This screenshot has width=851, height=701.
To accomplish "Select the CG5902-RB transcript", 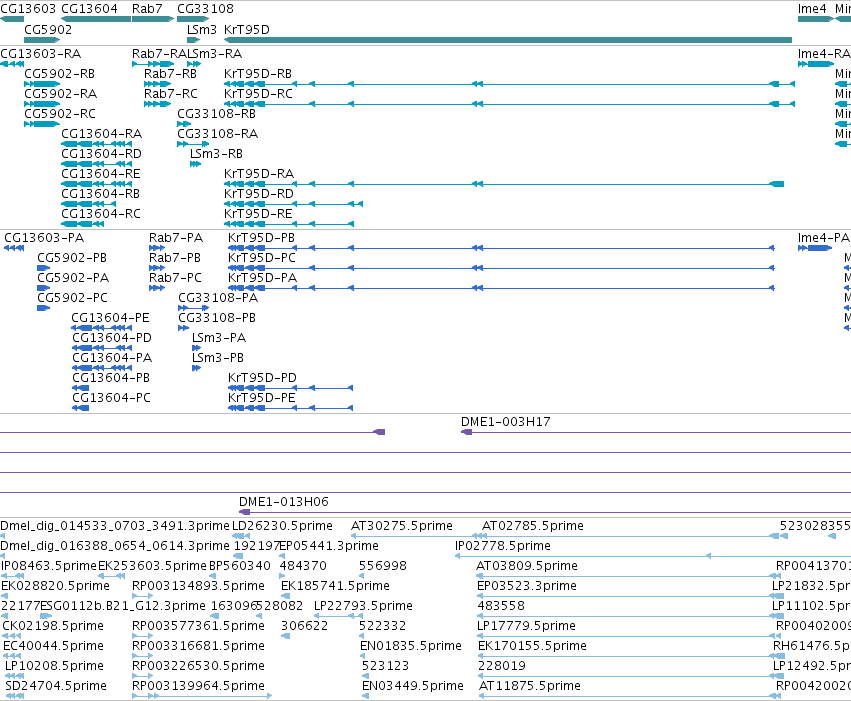I will [60, 74].
